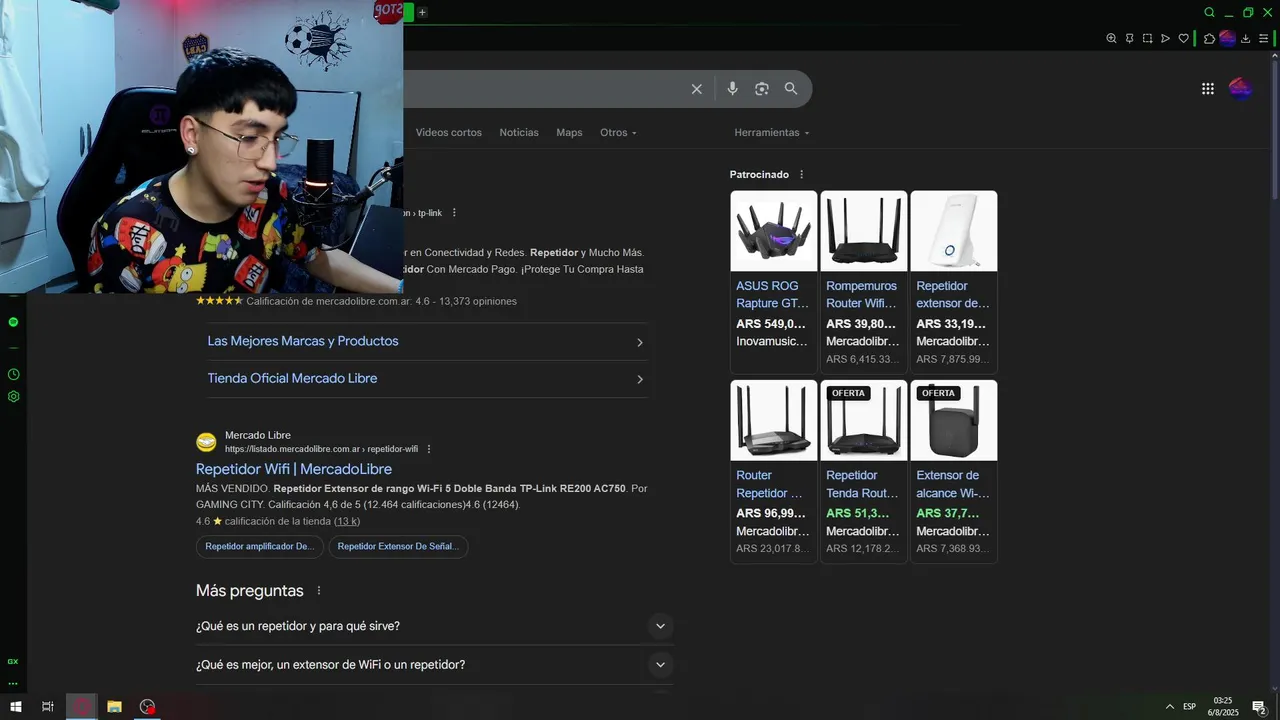
Task: Open the Rompemuros Router Wifi ad link
Action: [x=861, y=294]
